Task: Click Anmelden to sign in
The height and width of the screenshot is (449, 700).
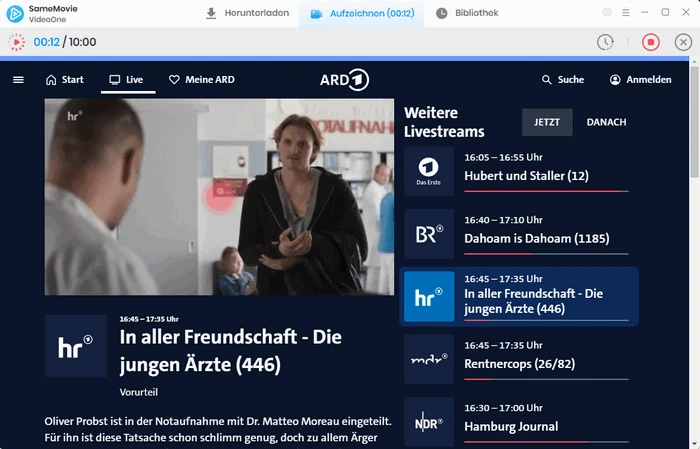Action: click(640, 80)
